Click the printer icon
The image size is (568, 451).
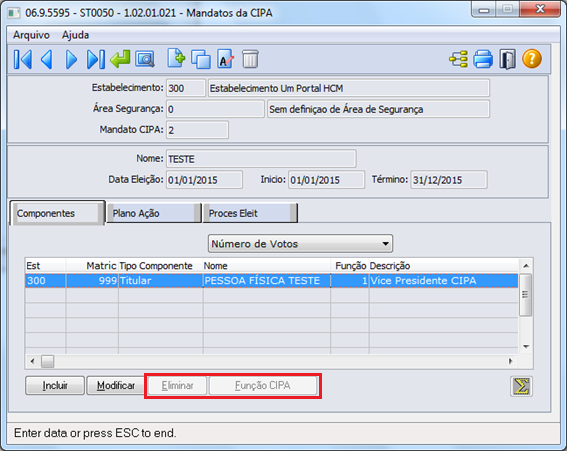click(483, 59)
